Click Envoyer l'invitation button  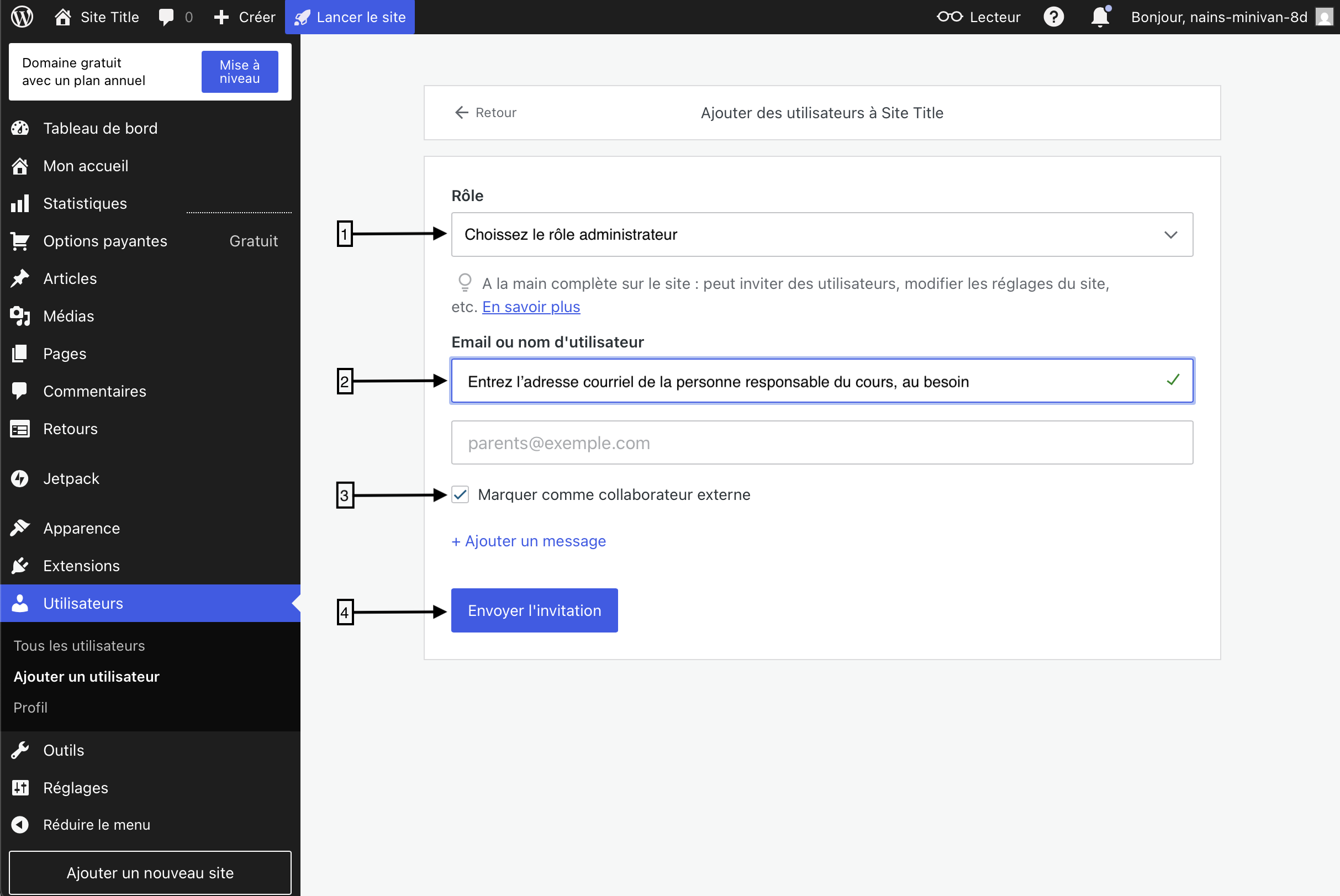click(x=534, y=610)
